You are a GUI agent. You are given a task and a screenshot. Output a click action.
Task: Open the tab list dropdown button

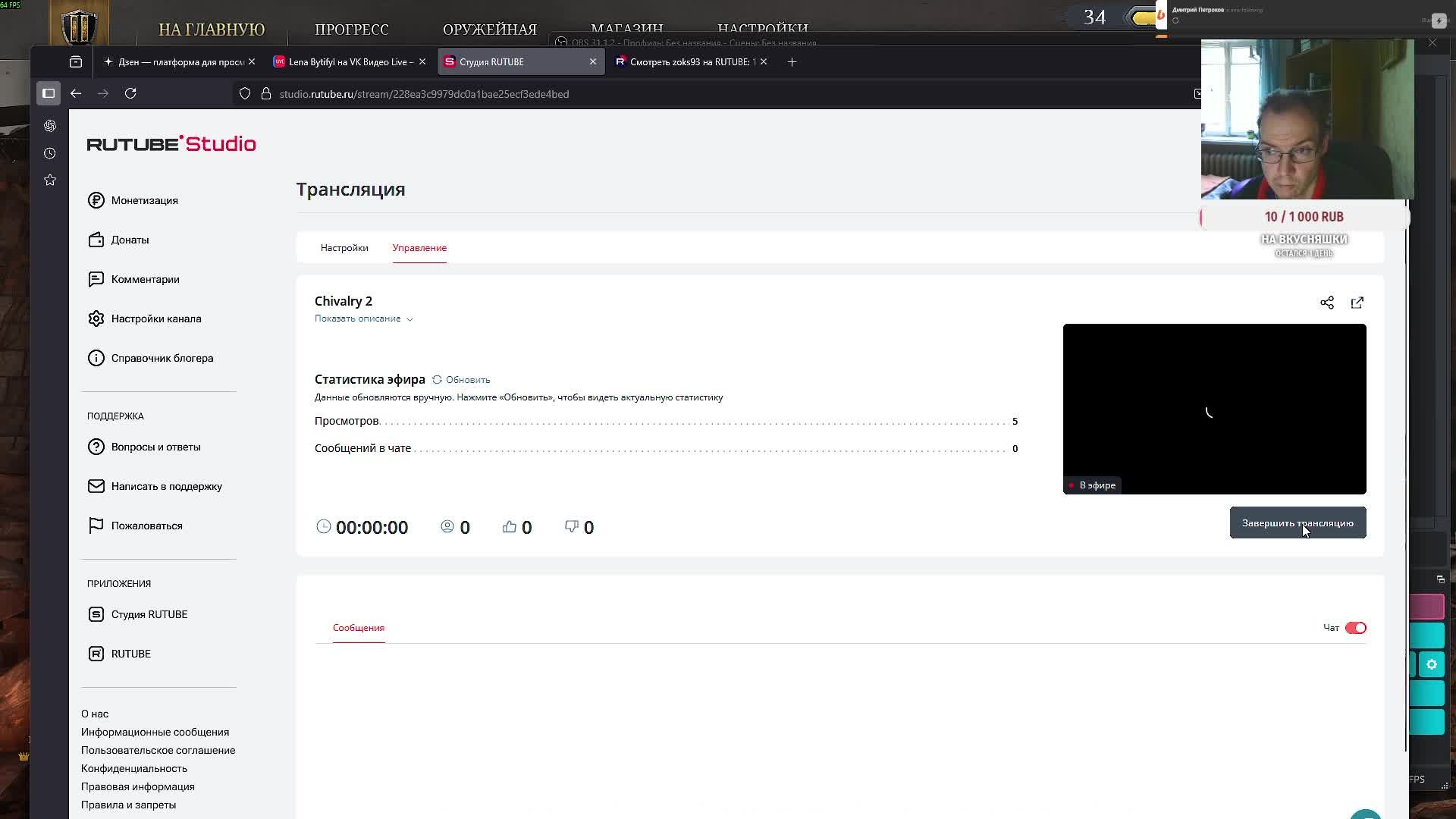pos(76,62)
